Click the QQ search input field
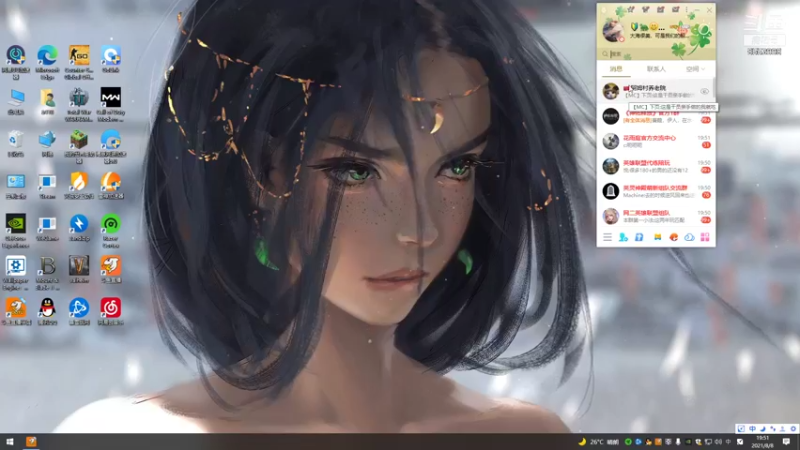The width and height of the screenshot is (800, 450). pos(656,54)
